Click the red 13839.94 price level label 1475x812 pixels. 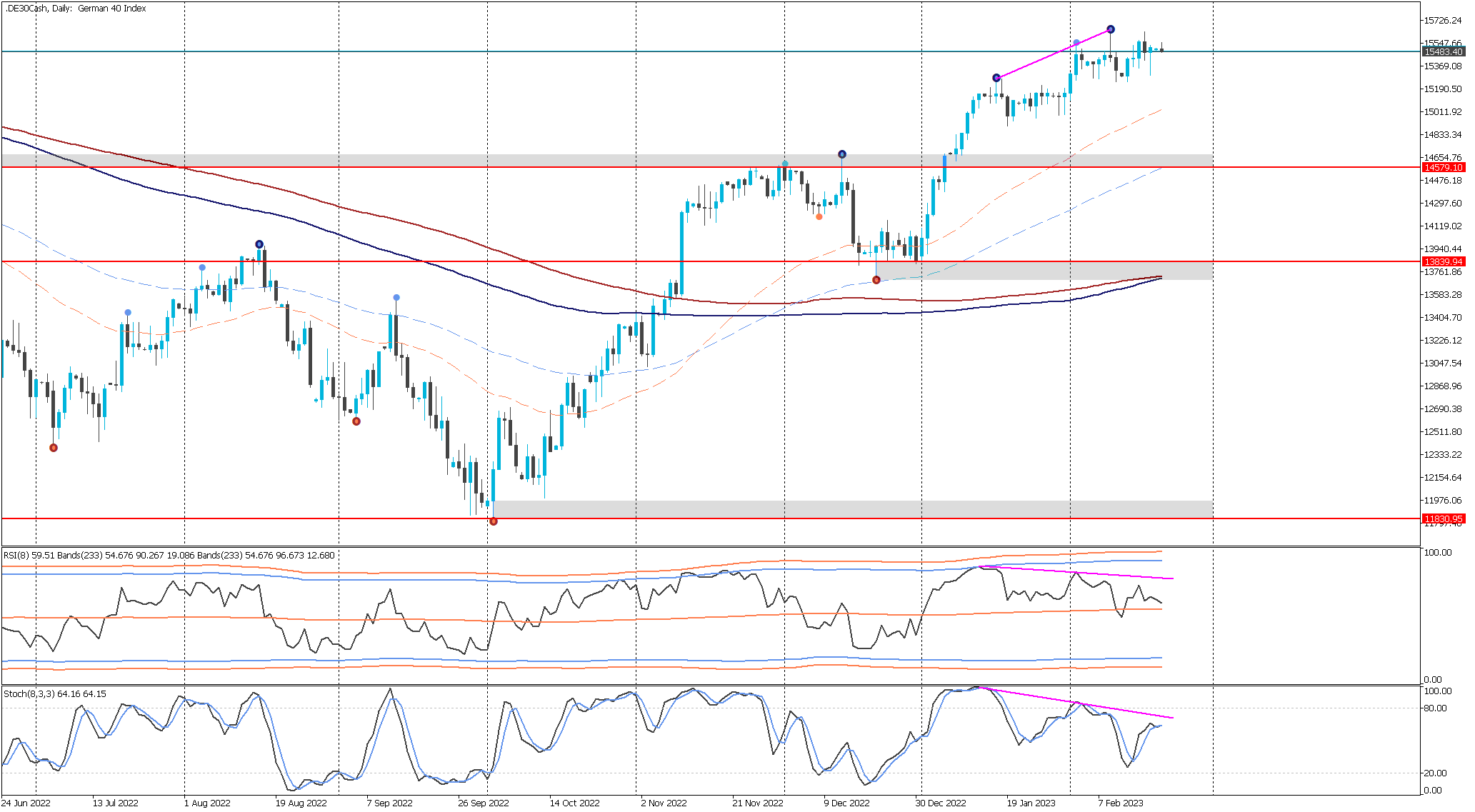pos(1443,261)
